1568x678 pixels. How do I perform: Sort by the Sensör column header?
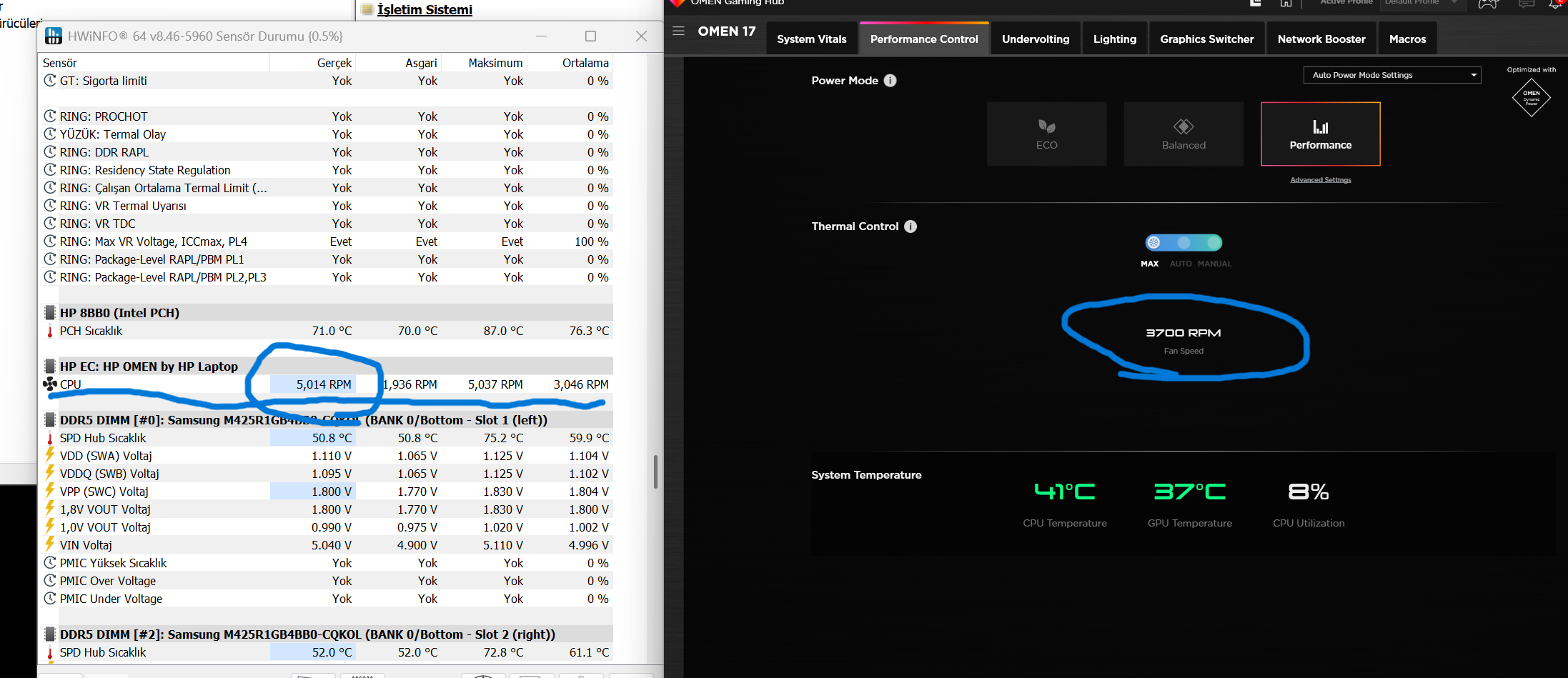click(154, 63)
